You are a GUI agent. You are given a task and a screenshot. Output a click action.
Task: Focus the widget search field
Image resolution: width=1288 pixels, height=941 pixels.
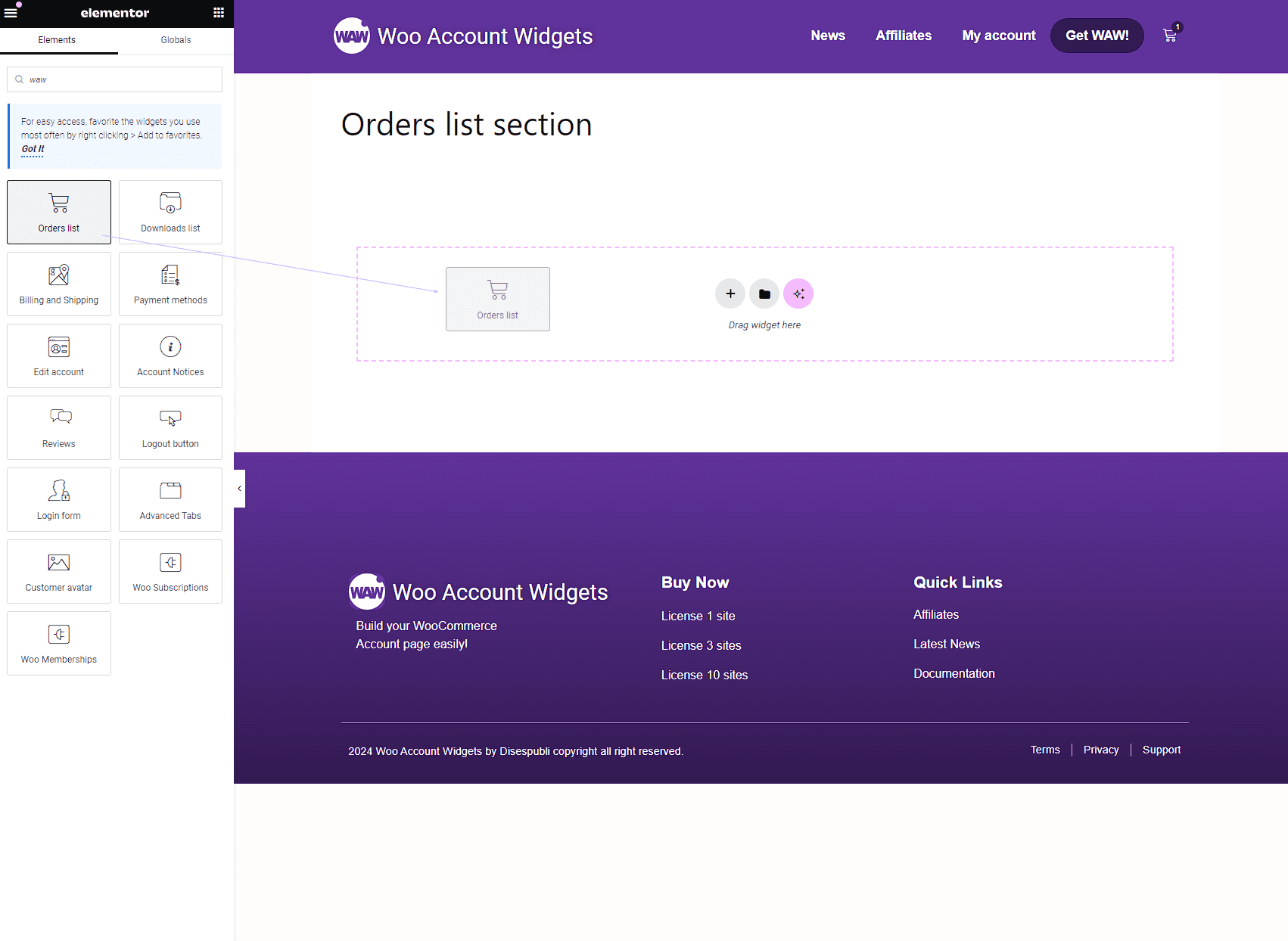pyautogui.click(x=114, y=79)
